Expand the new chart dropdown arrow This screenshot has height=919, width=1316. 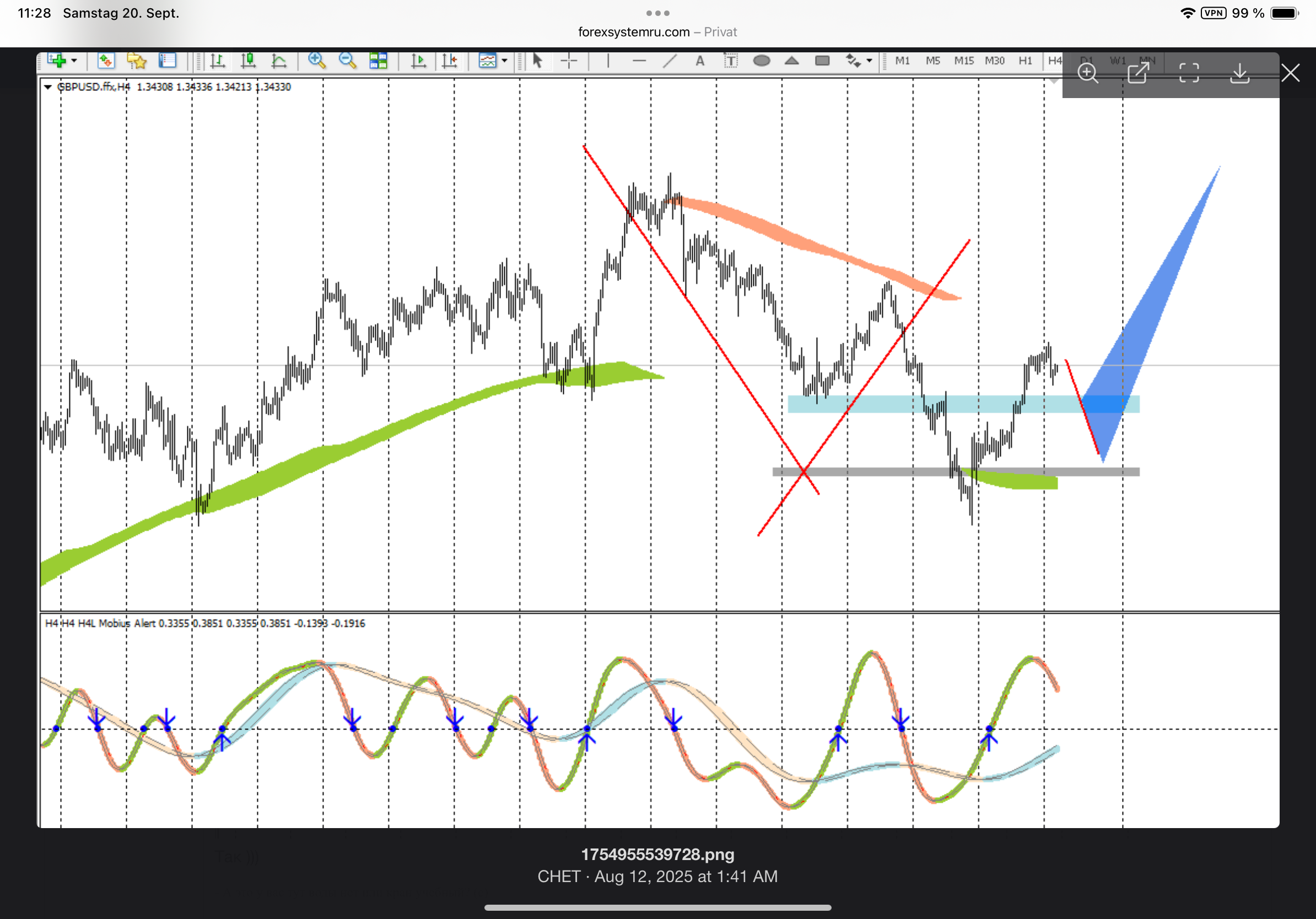(x=74, y=61)
